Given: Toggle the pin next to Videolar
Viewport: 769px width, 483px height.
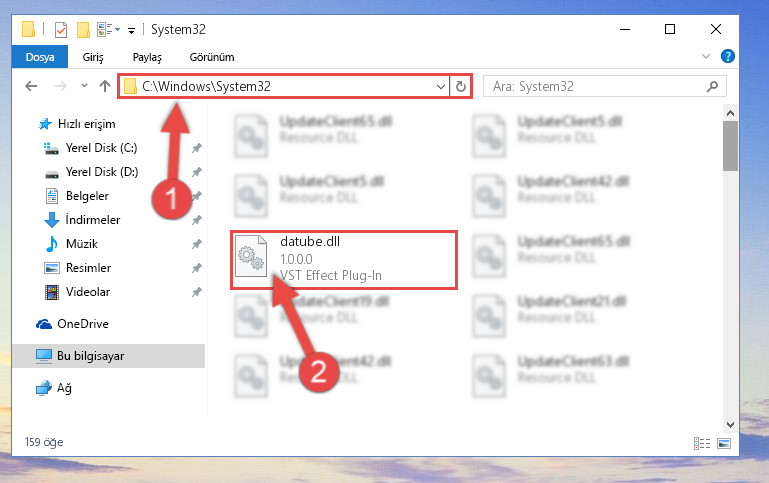Looking at the screenshot, I should [197, 292].
